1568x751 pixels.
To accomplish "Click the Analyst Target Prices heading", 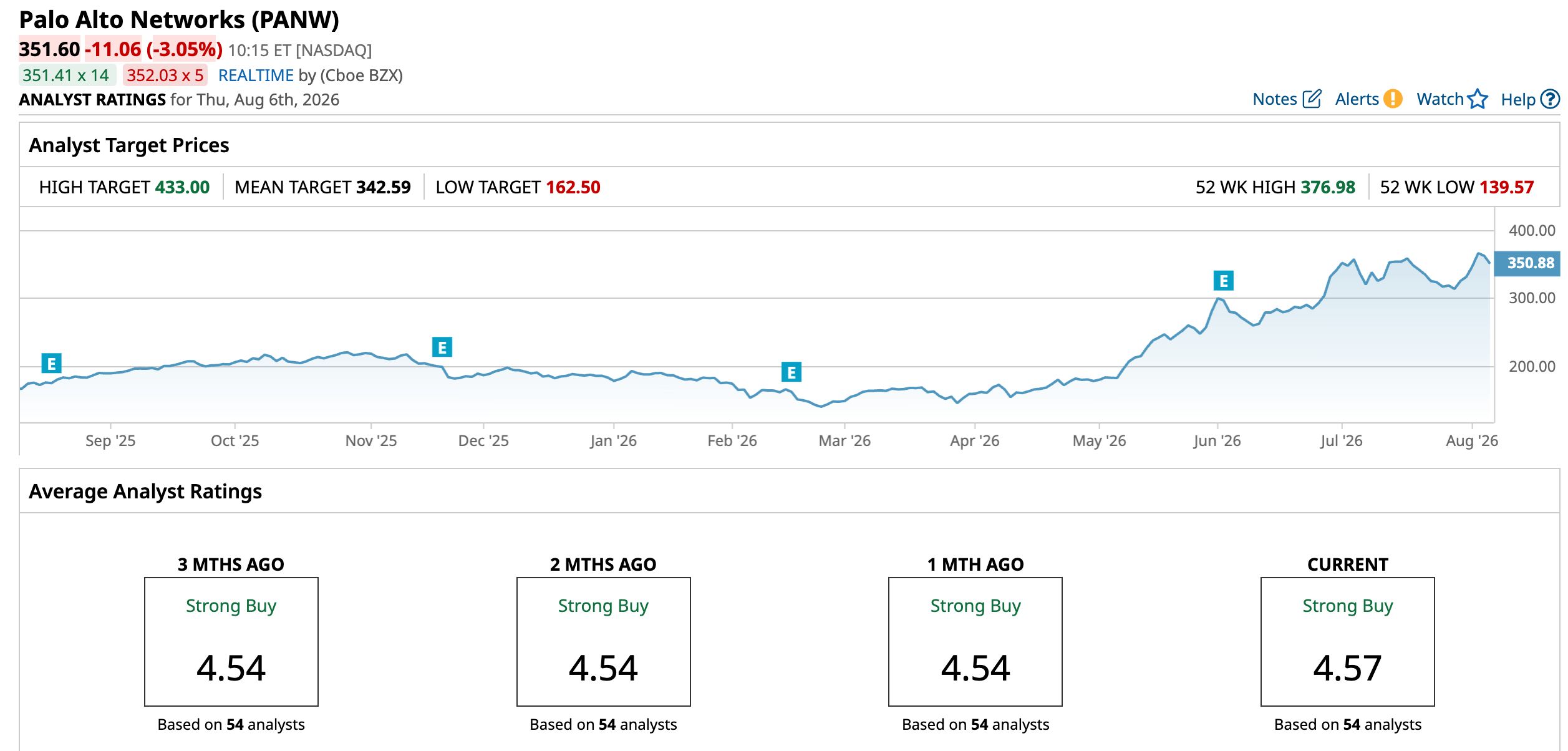I will point(129,145).
